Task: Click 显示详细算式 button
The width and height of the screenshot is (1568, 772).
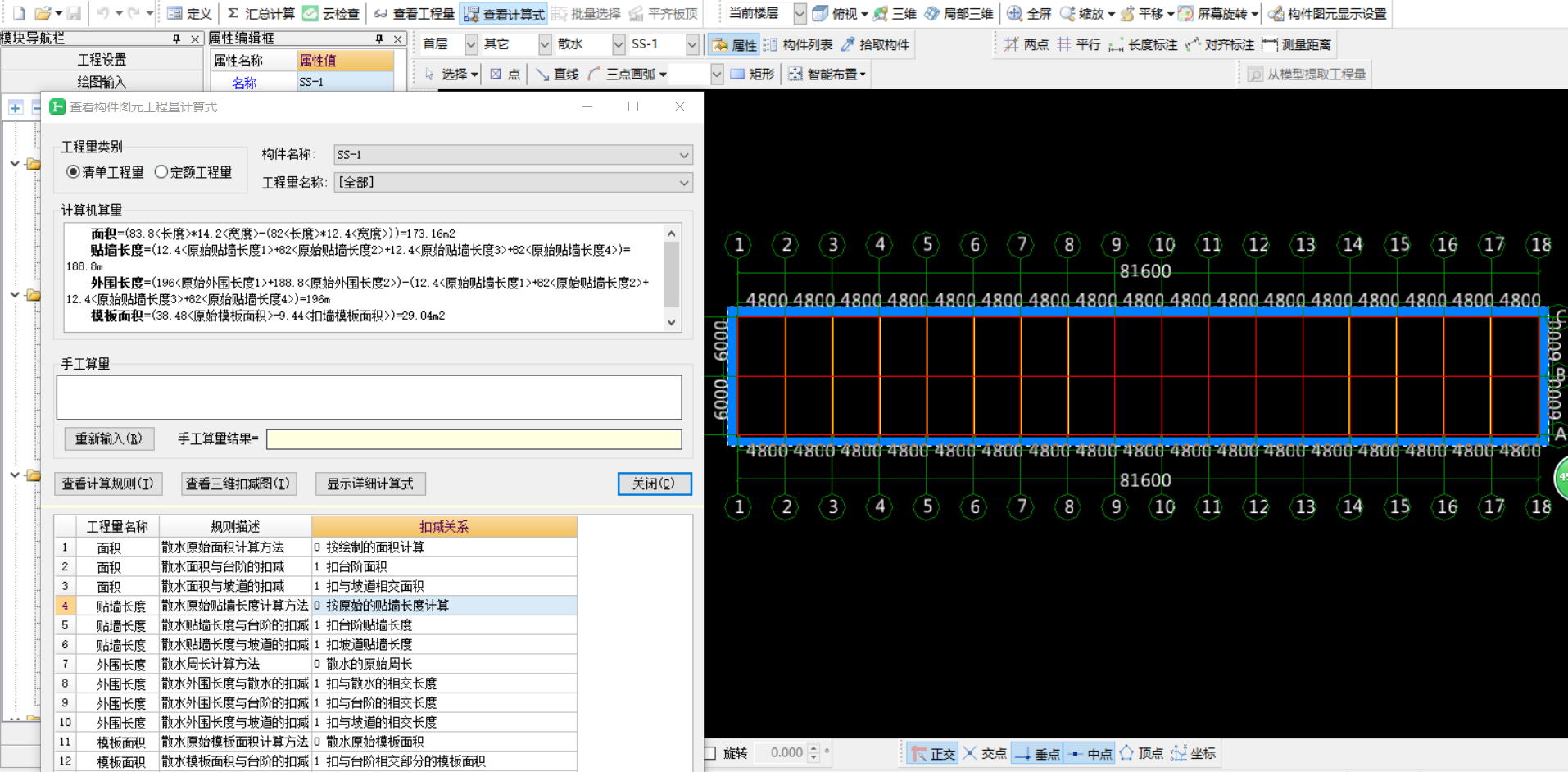Action: pos(370,484)
